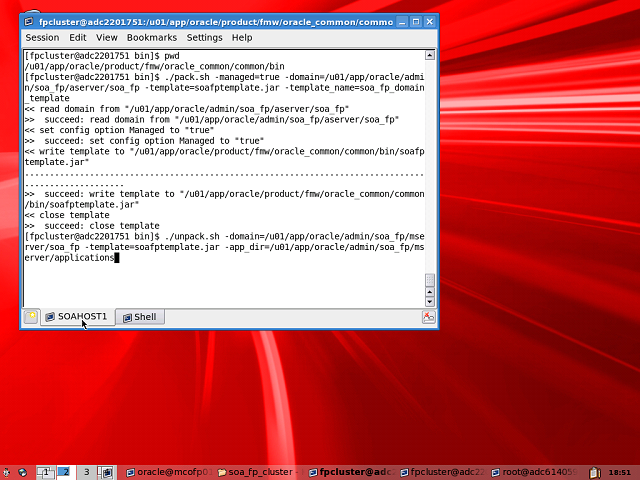Open the Settings menu
This screenshot has width=640, height=480.
tap(204, 38)
